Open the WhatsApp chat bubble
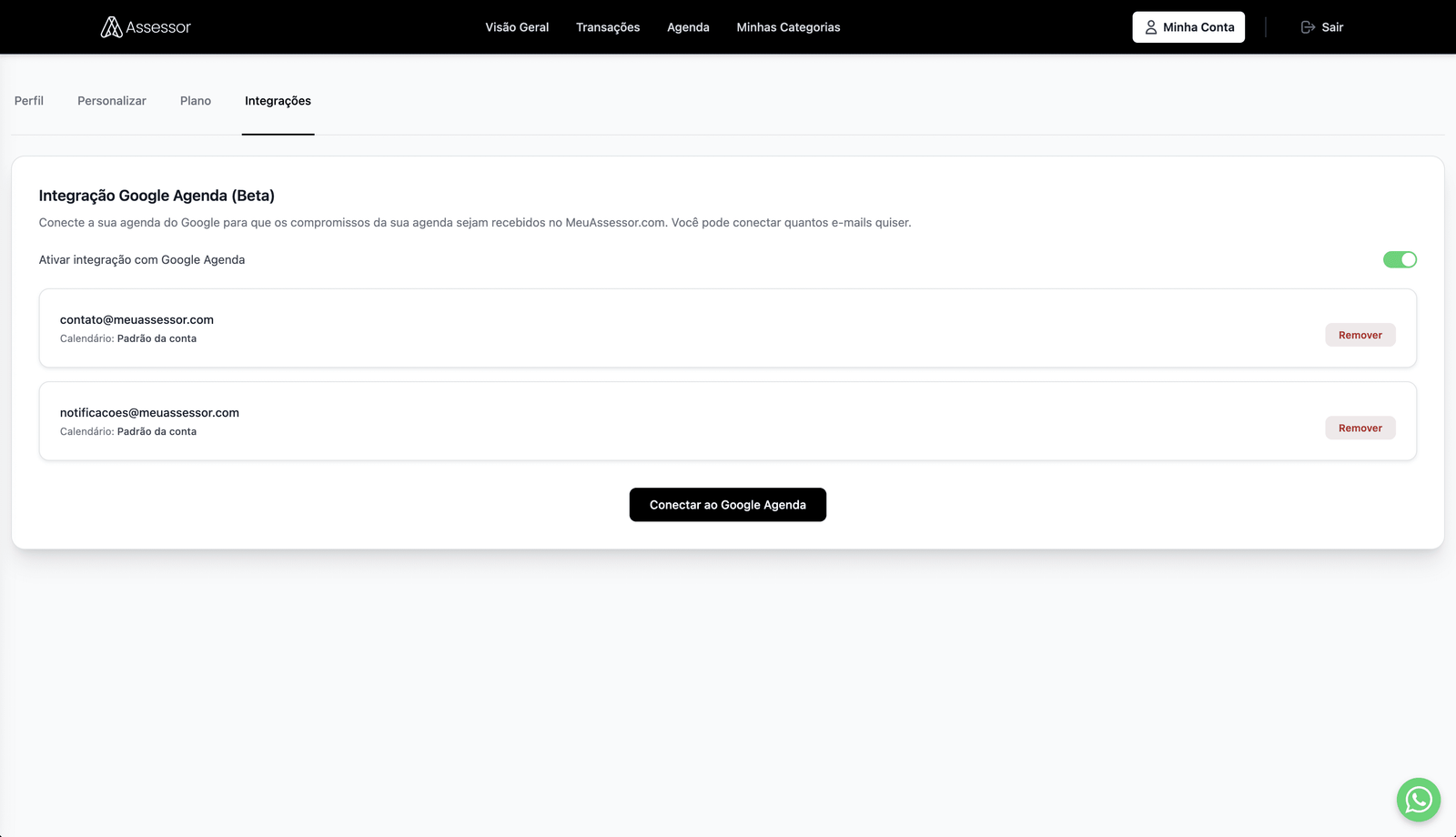1456x837 pixels. pos(1418,800)
